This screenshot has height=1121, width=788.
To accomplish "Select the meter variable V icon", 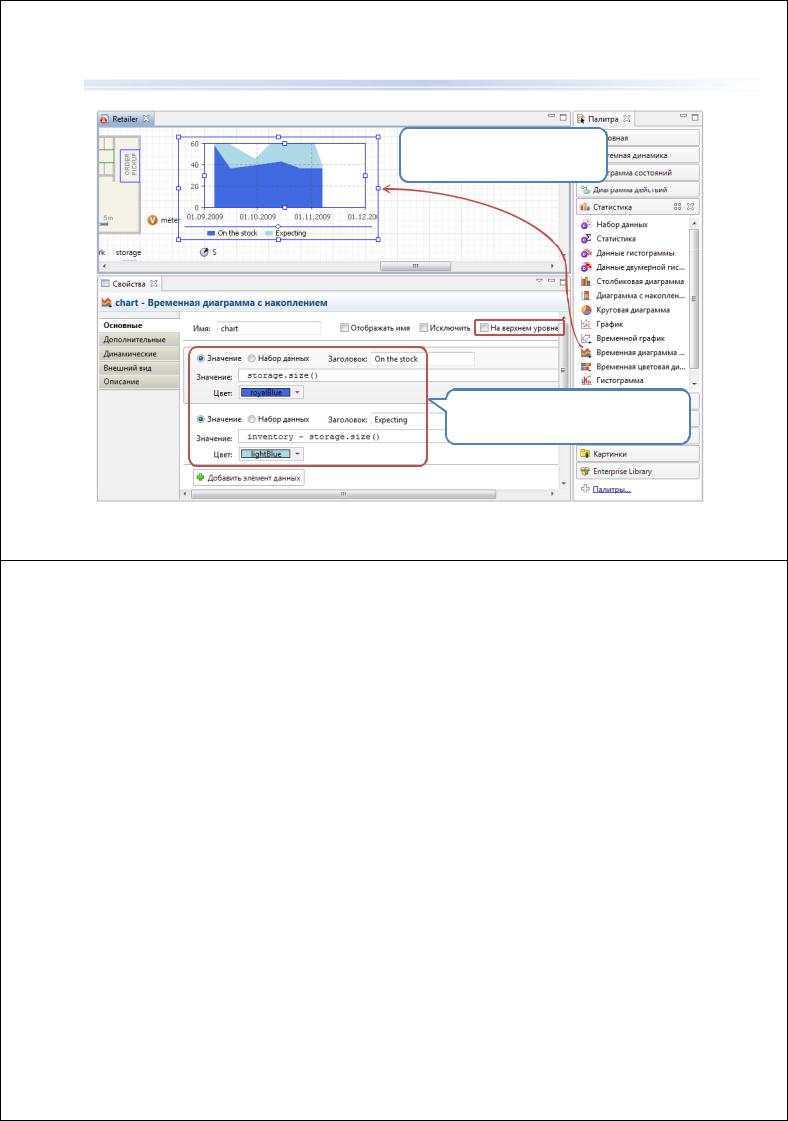I will [x=152, y=220].
